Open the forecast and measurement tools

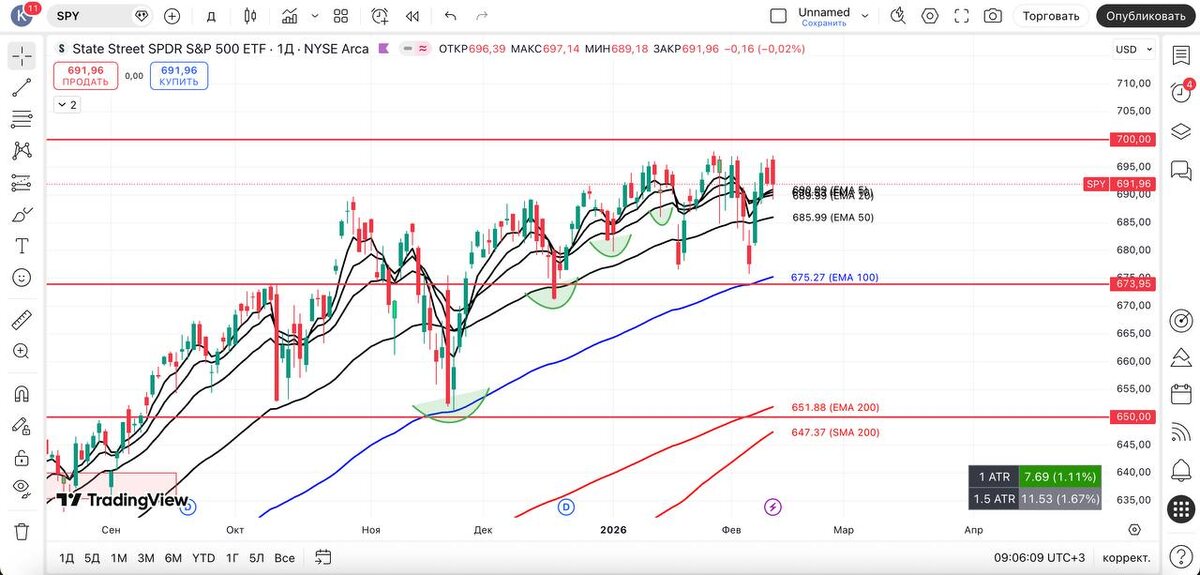[22, 183]
